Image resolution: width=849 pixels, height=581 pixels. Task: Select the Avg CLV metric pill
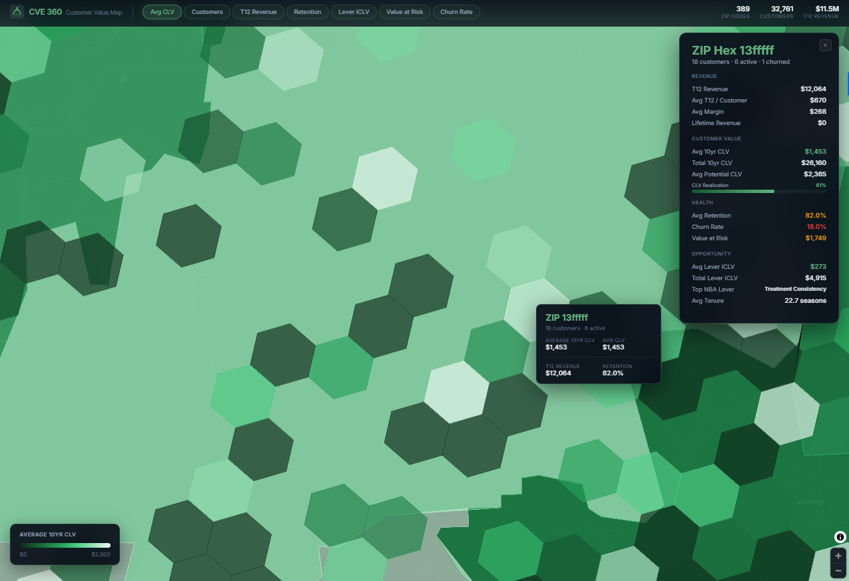coord(162,13)
